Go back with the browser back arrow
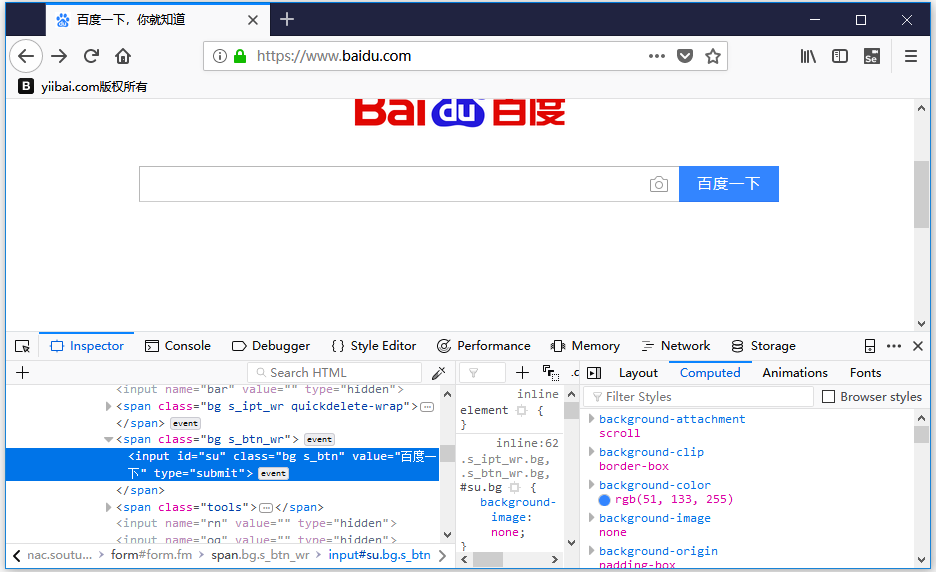 tap(26, 56)
